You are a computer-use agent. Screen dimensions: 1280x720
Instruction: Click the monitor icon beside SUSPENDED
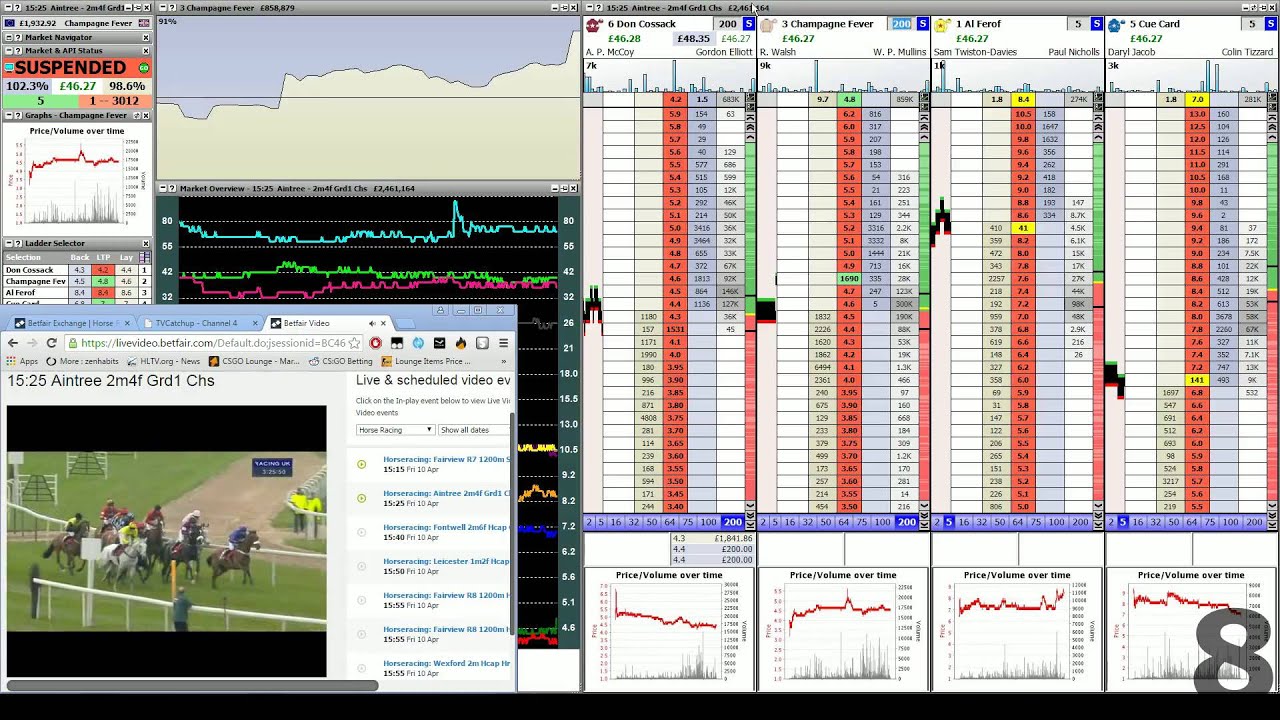pyautogui.click(x=9, y=68)
